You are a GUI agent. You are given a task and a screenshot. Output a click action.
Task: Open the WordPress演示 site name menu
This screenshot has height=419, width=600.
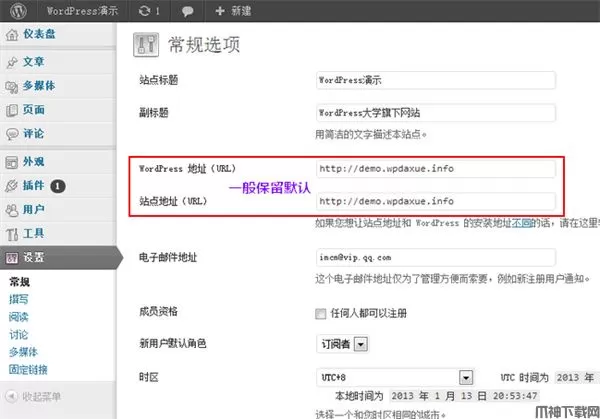click(82, 11)
